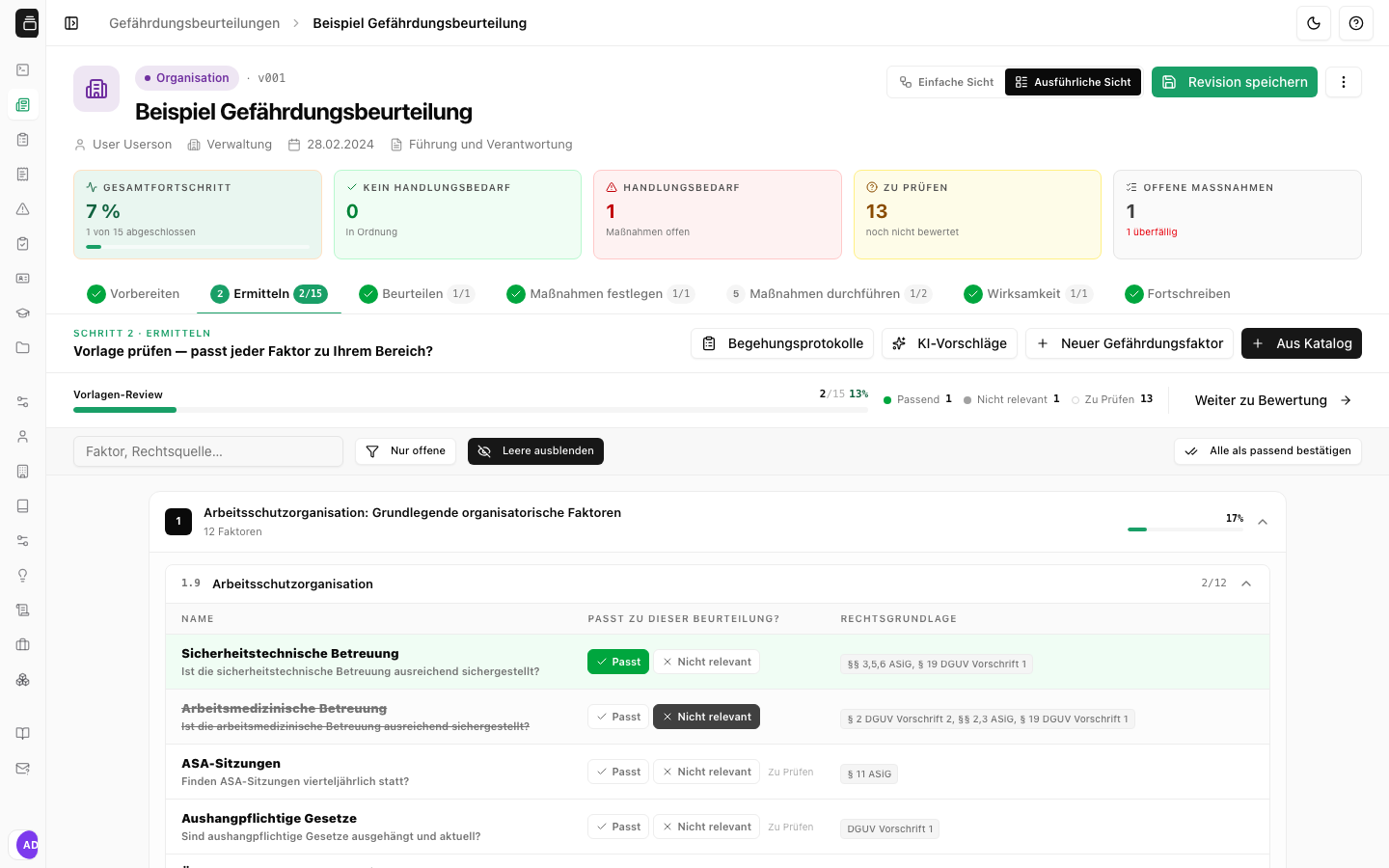Open the Ermitteln step tab

click(269, 294)
